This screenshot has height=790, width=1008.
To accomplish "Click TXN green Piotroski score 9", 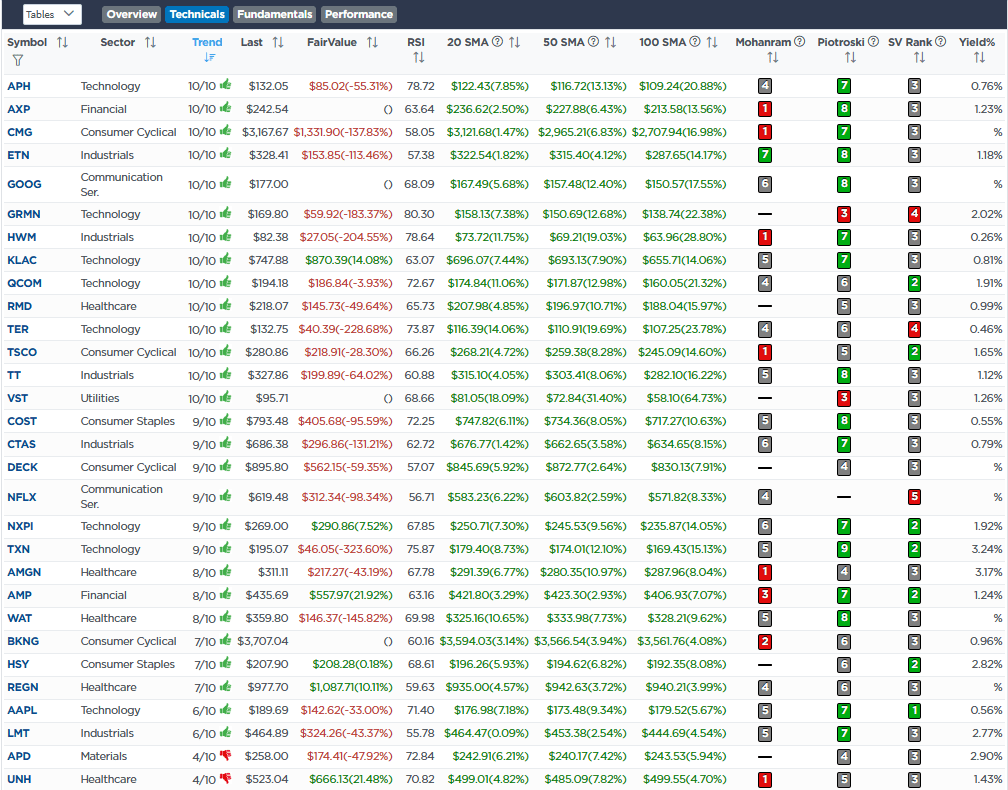I will click(x=844, y=549).
